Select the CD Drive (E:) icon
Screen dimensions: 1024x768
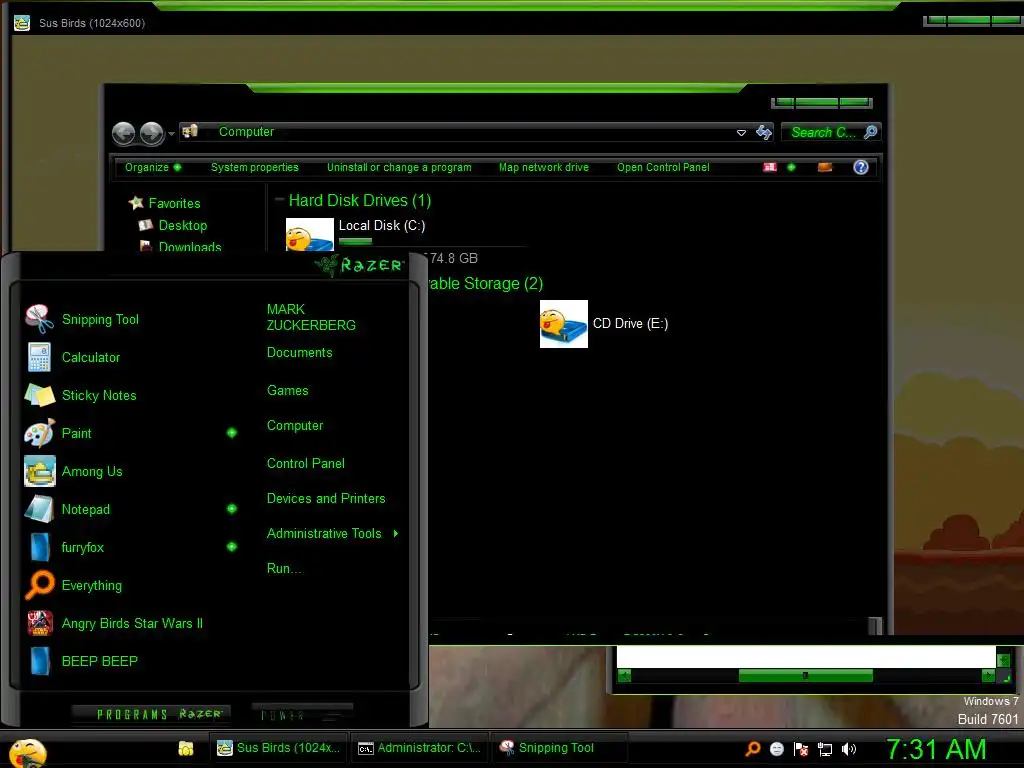(x=564, y=324)
